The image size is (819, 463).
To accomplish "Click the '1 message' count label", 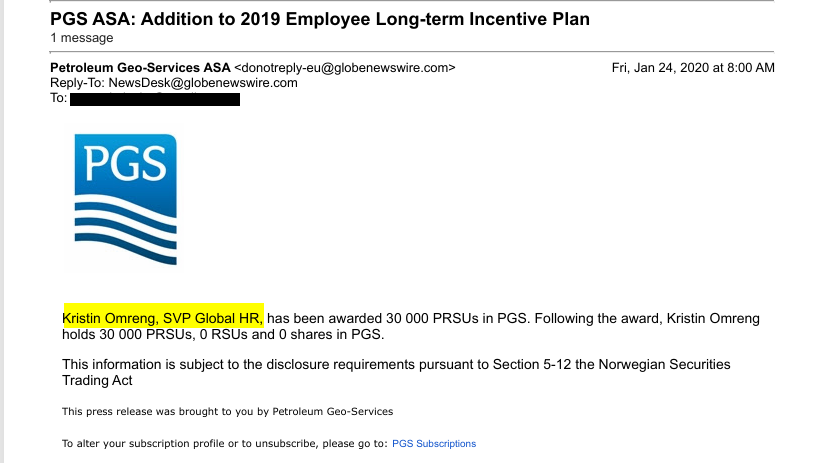I will [x=81, y=38].
